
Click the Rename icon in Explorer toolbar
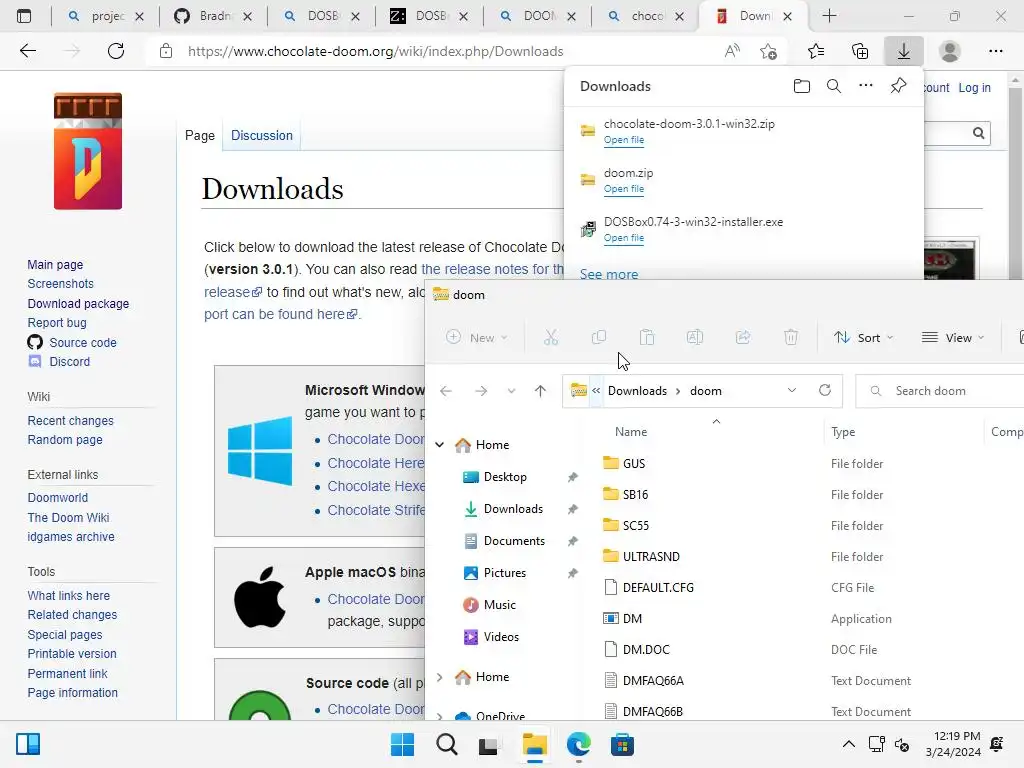[695, 337]
